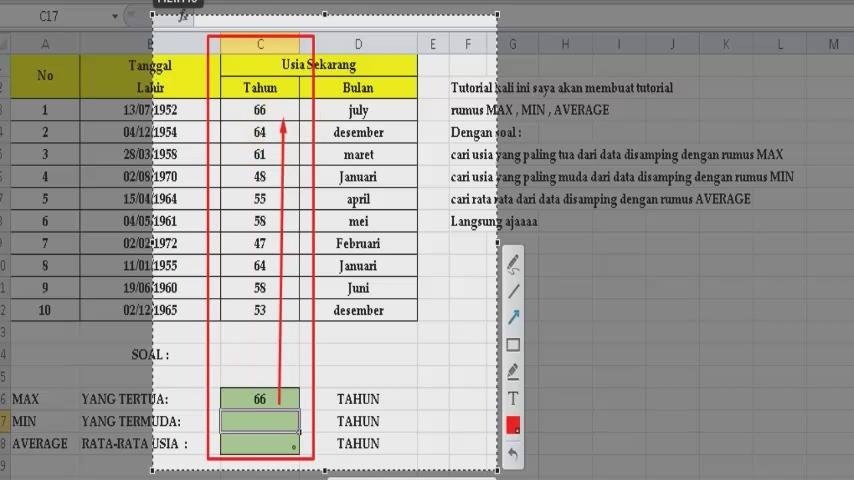Screen dimensions: 854x480
Task: Open the red color picker swatch
Action: click(513, 425)
